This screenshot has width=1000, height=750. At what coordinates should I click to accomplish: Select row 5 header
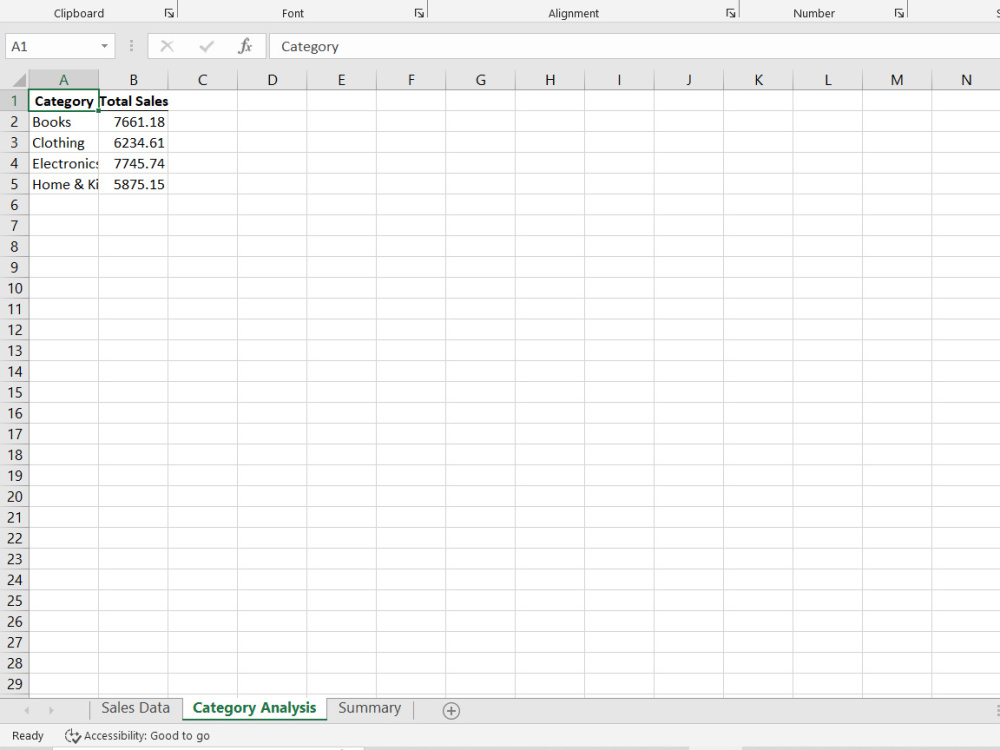[x=14, y=184]
